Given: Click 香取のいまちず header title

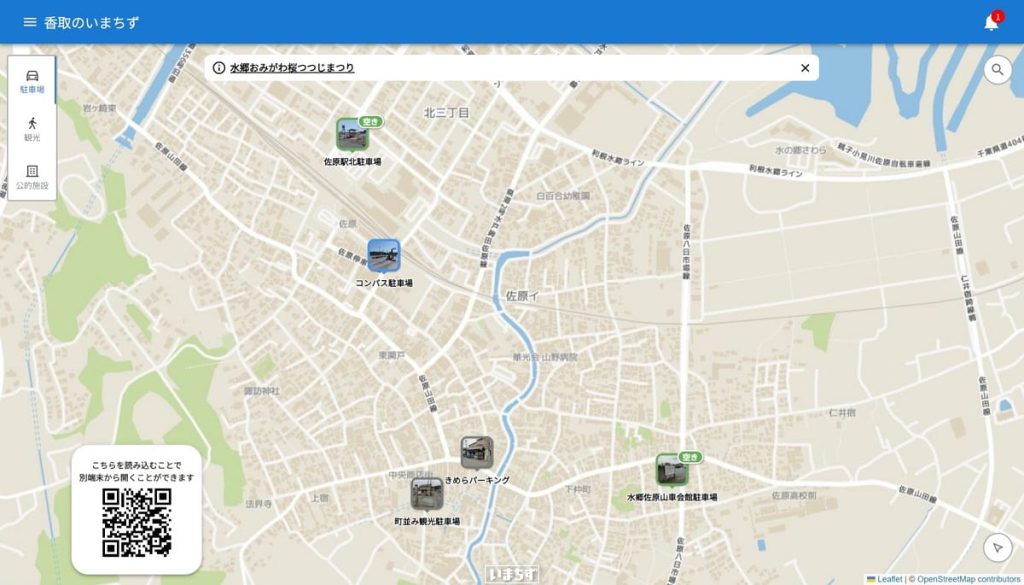Looking at the screenshot, I should click(91, 22).
